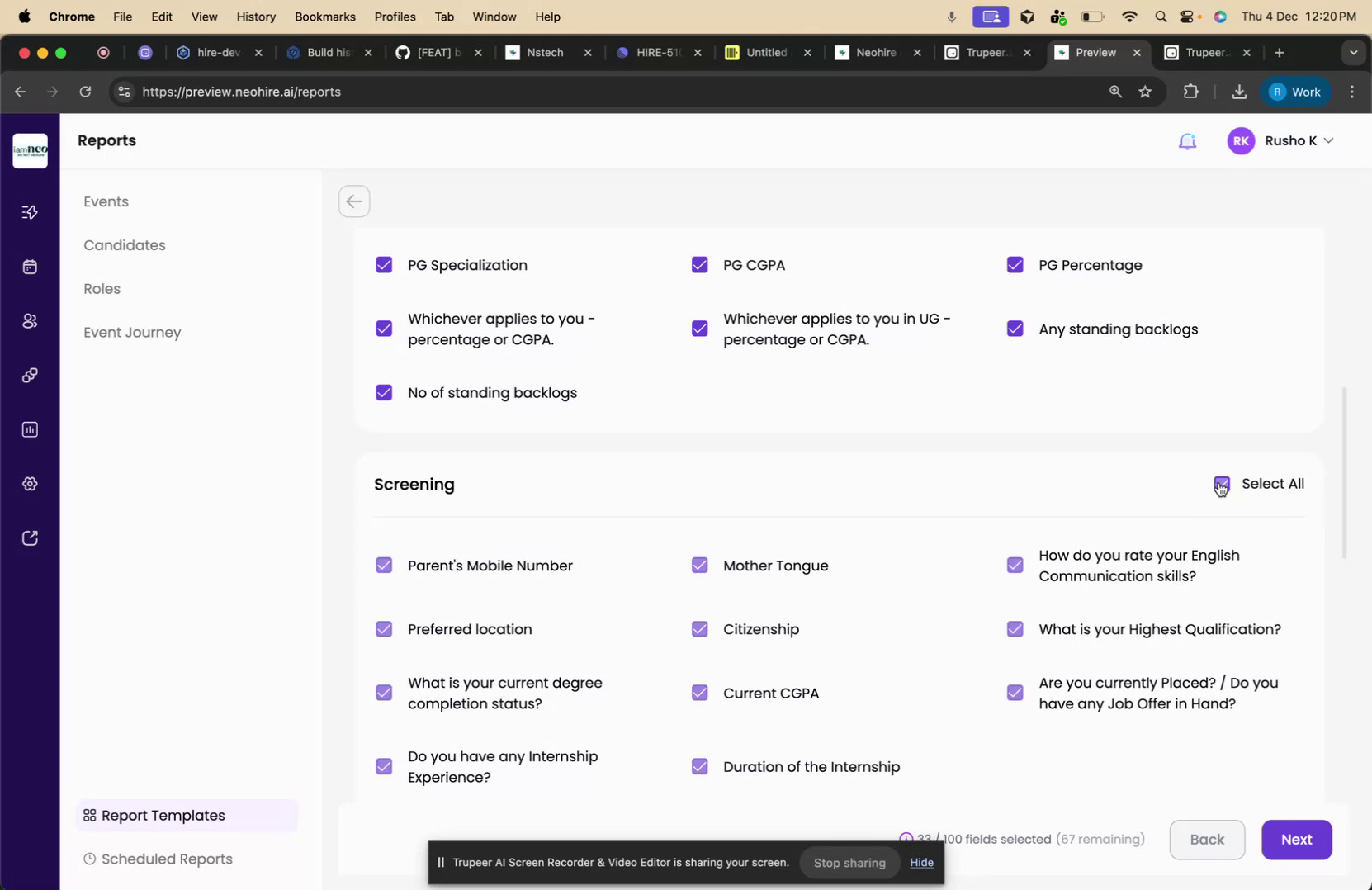The height and width of the screenshot is (890, 1372).
Task: Click Stop sharing in the screen recorder bar
Action: click(x=849, y=862)
